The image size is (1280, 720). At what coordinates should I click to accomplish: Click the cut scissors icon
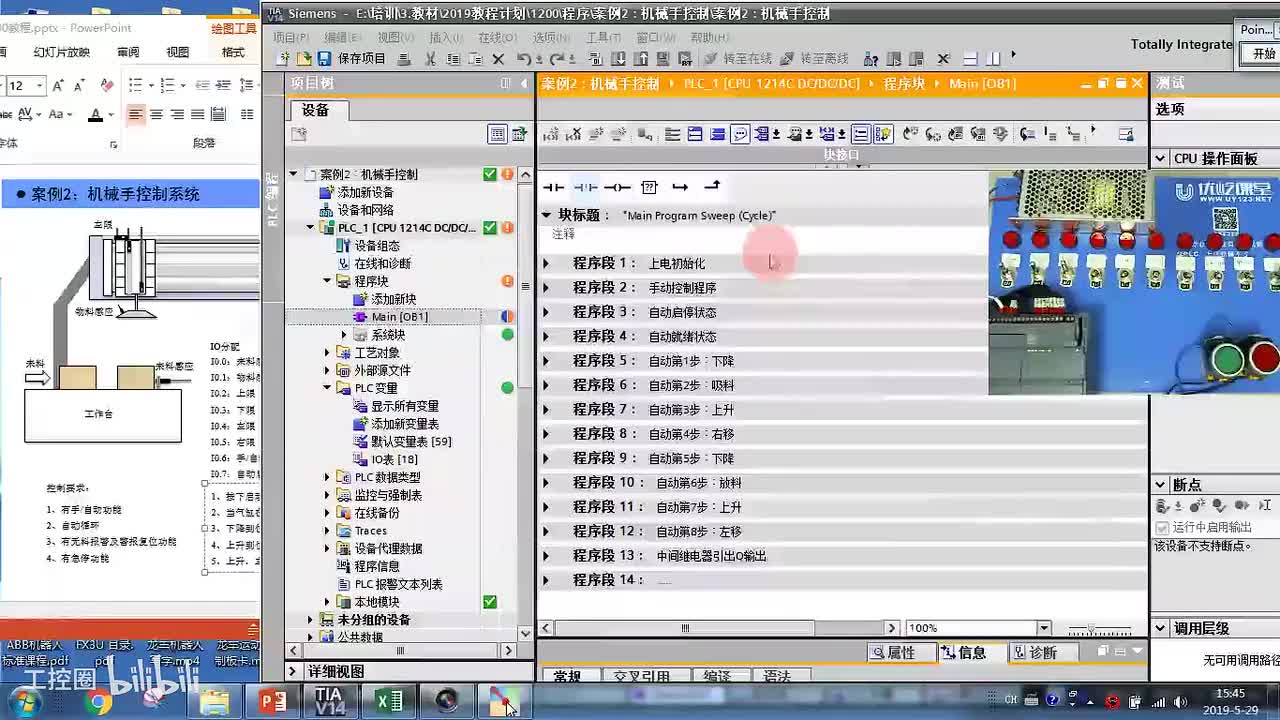click(x=430, y=59)
